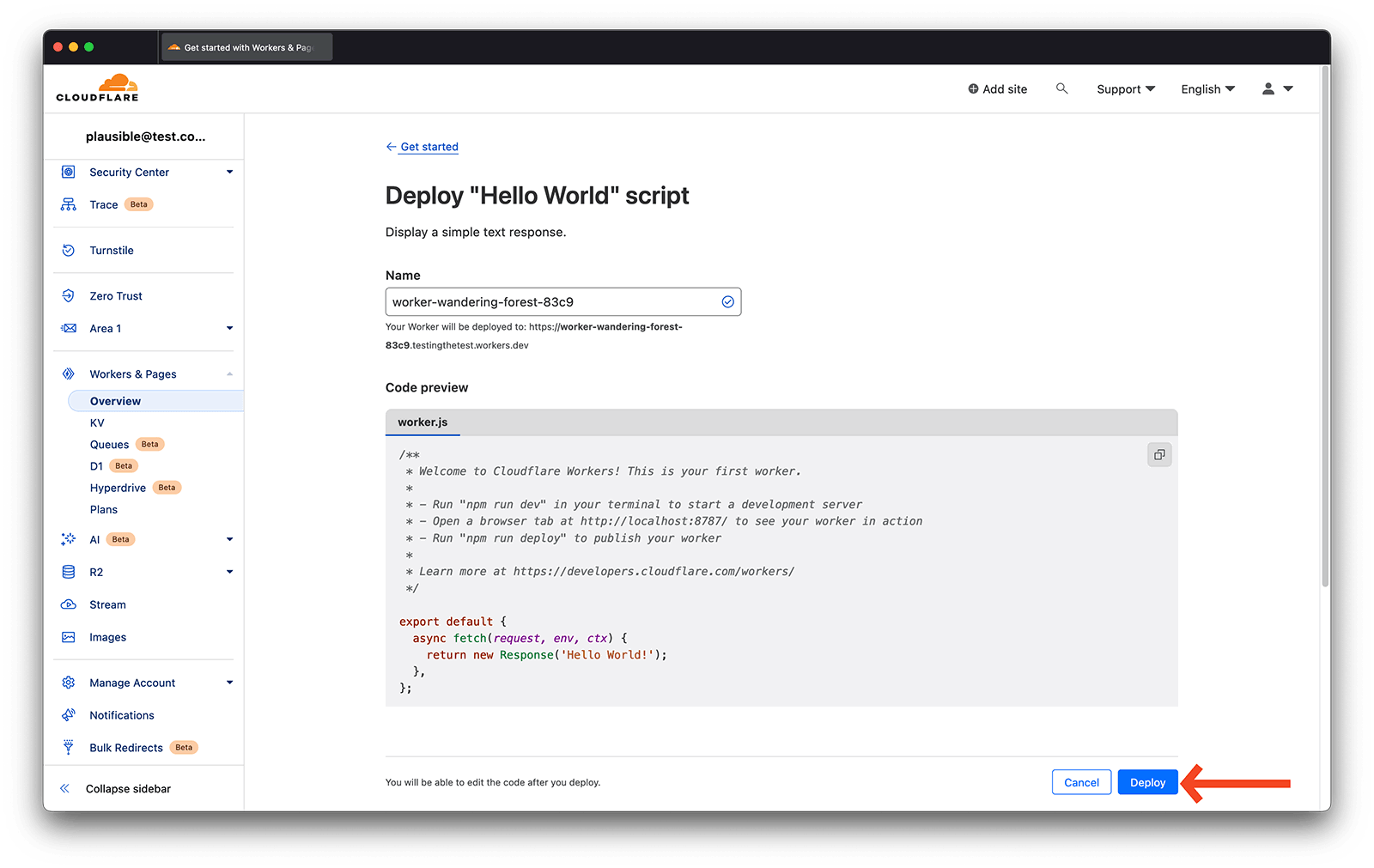Click the name validation checkmark icon
Image resolution: width=1374 pixels, height=868 pixels.
(727, 301)
